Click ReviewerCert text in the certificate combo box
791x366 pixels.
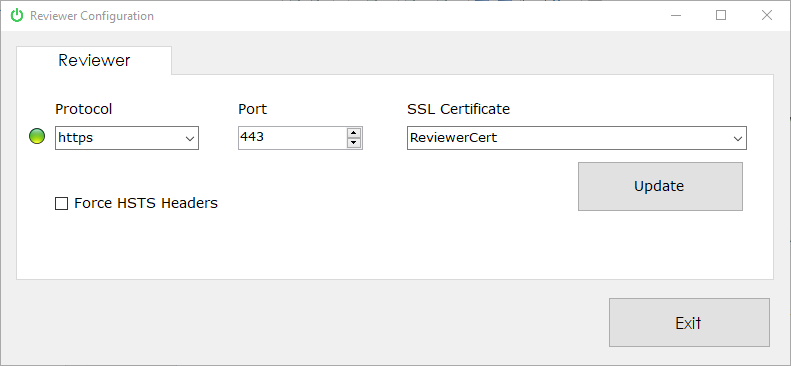coord(454,137)
